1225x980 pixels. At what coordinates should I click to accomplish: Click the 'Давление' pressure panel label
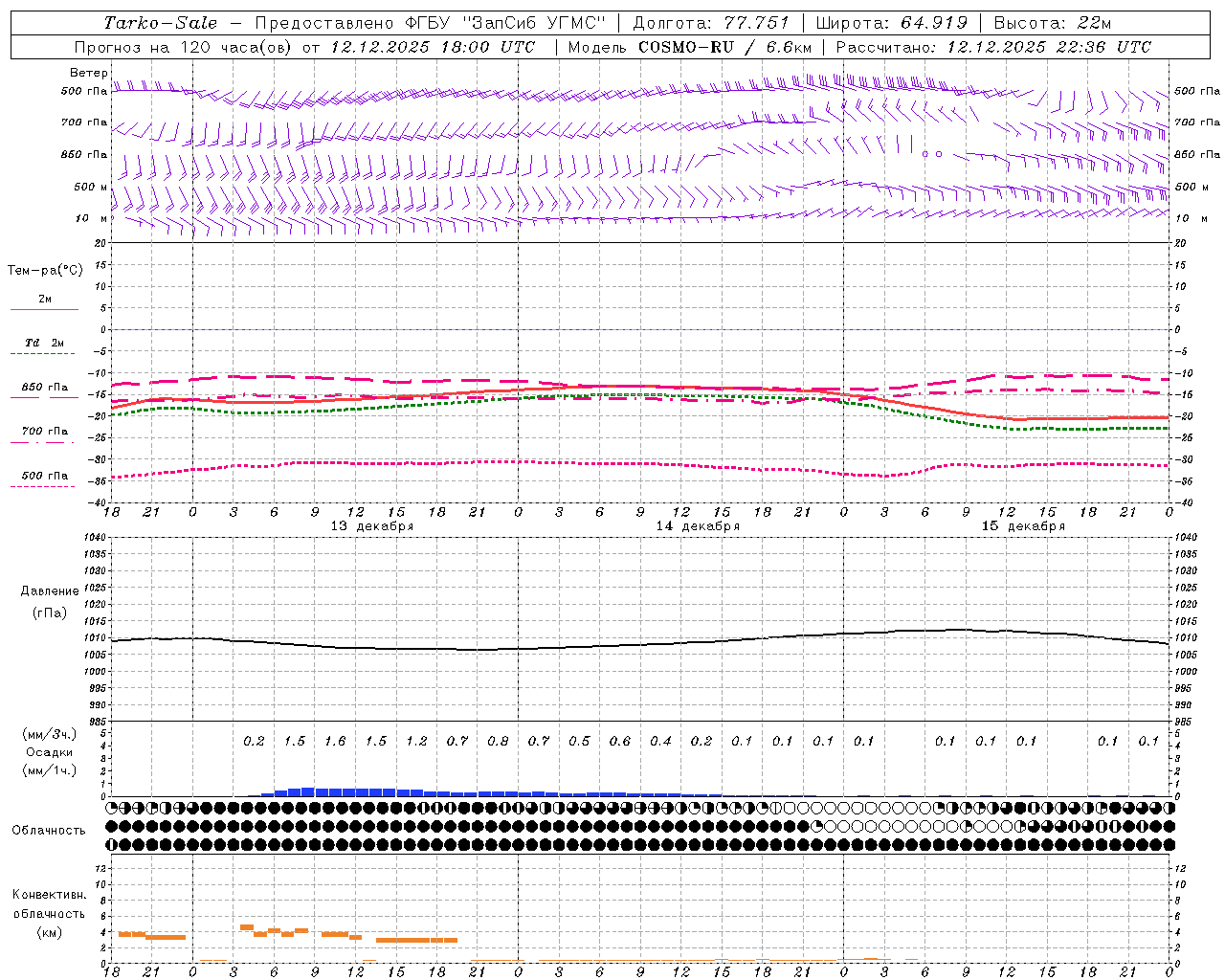pyautogui.click(x=50, y=591)
